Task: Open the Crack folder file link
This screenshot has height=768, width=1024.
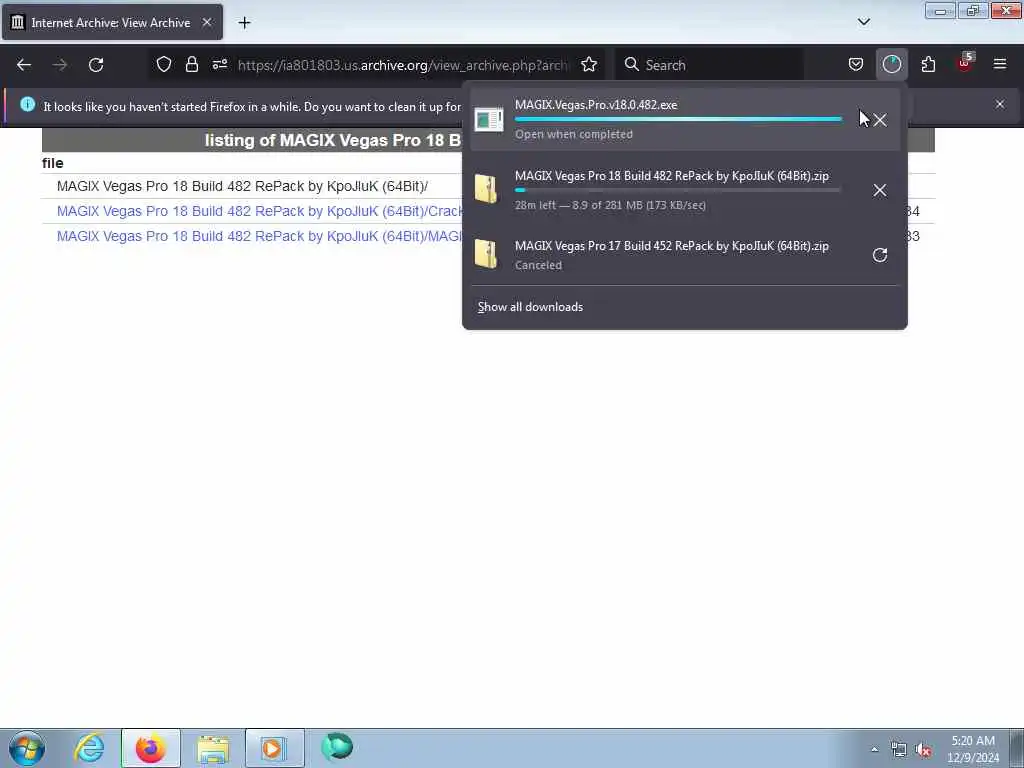Action: pyautogui.click(x=259, y=211)
